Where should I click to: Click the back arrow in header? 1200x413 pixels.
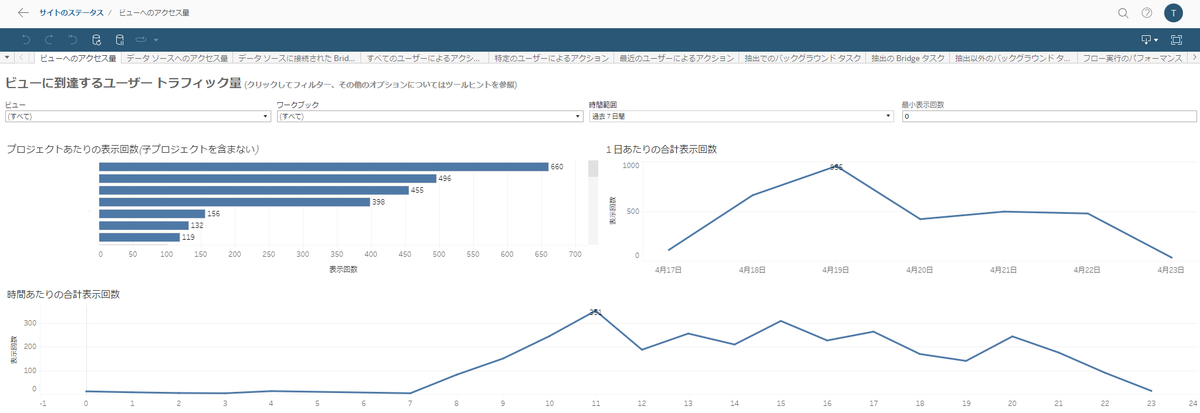24,13
